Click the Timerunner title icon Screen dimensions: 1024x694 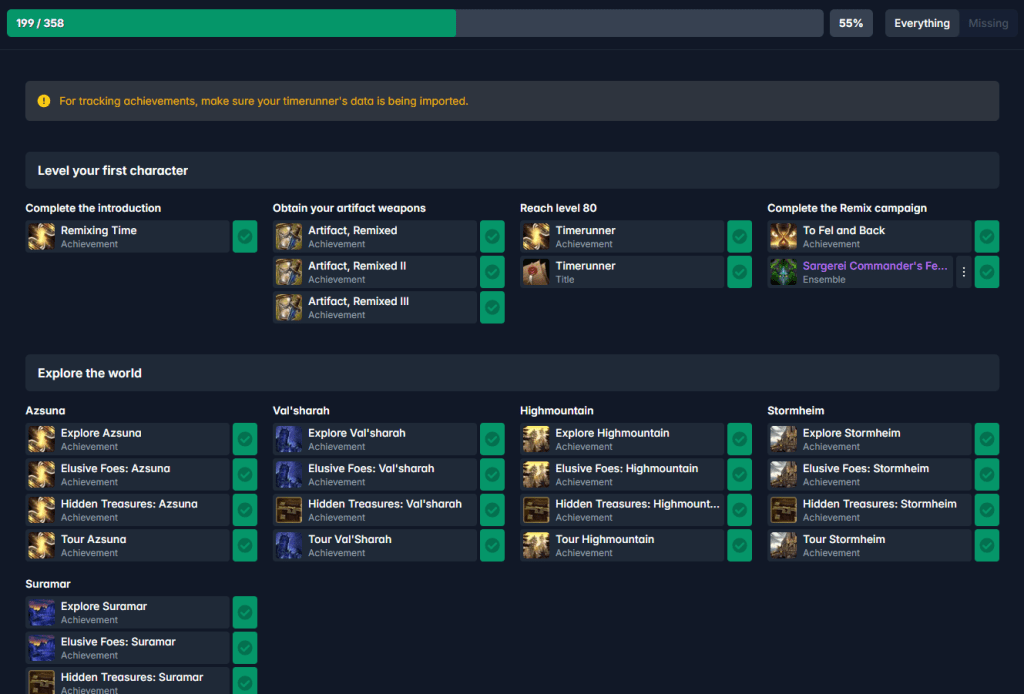(x=536, y=272)
